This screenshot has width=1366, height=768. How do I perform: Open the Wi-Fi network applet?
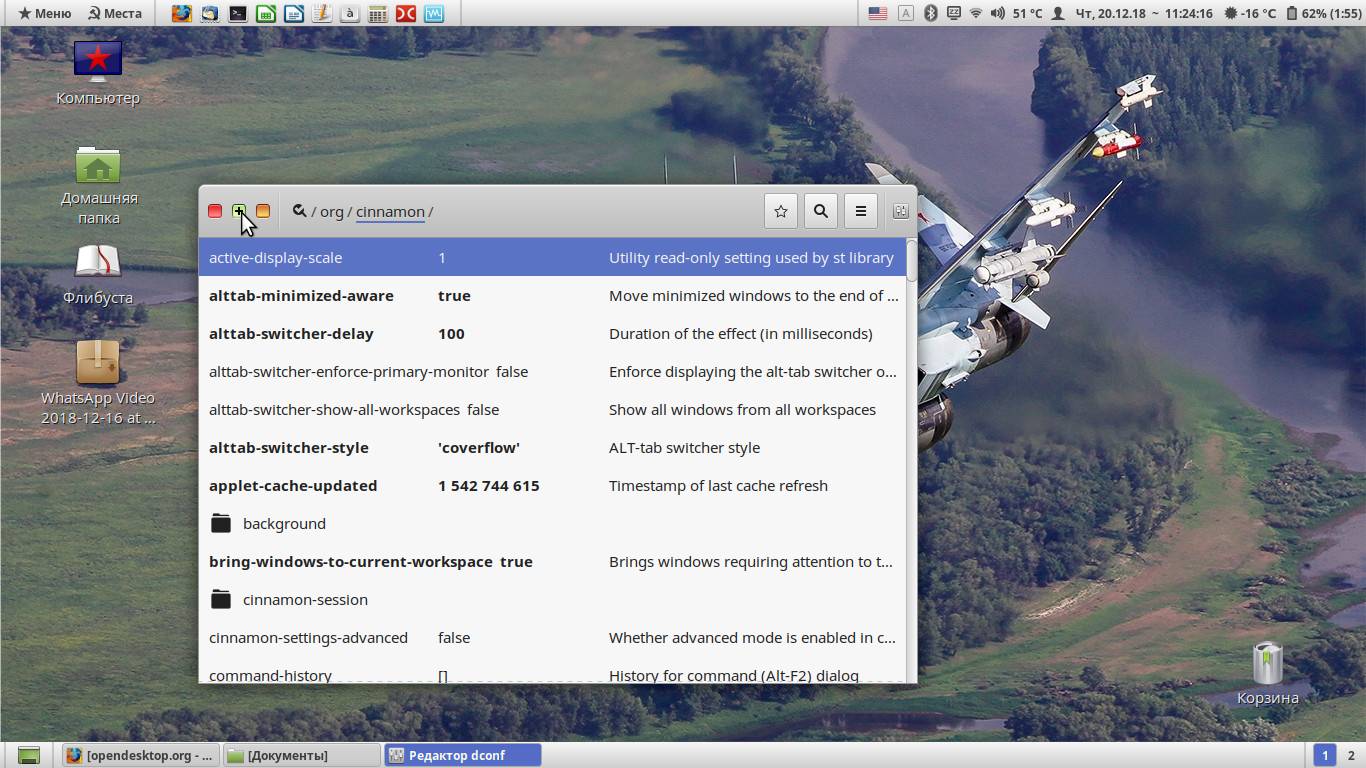(x=976, y=13)
